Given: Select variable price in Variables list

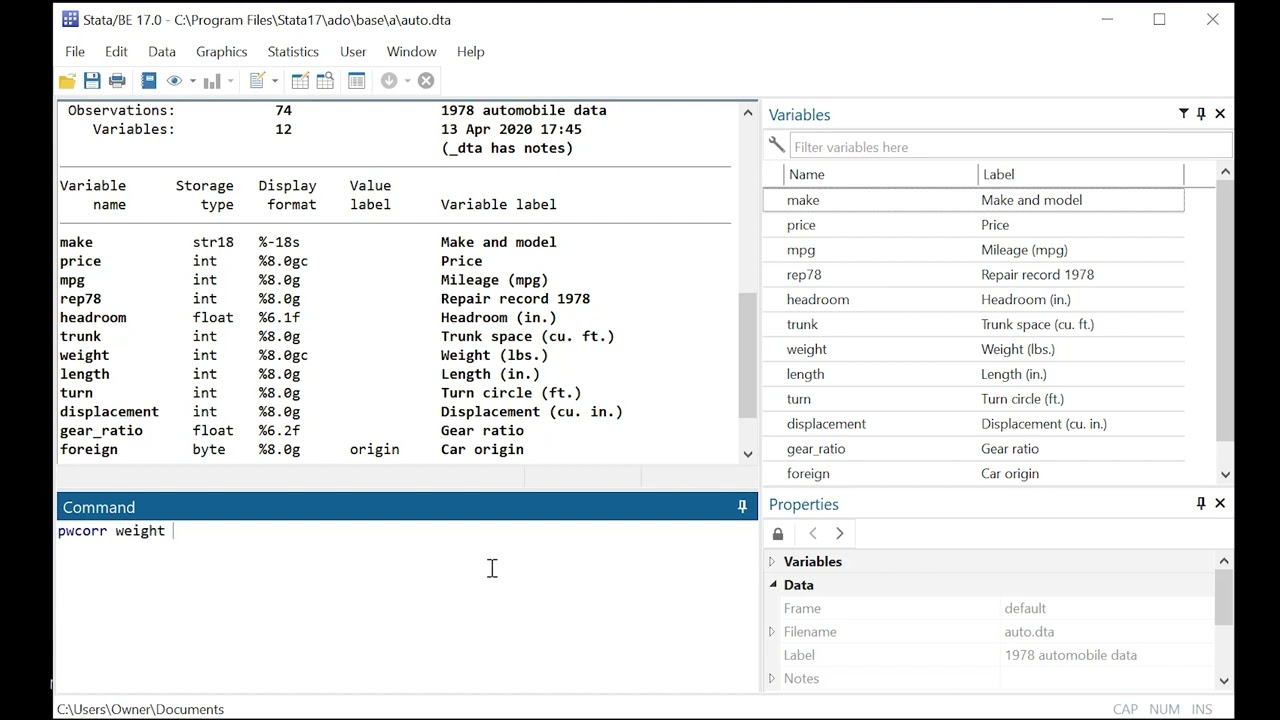Looking at the screenshot, I should [x=974, y=225].
